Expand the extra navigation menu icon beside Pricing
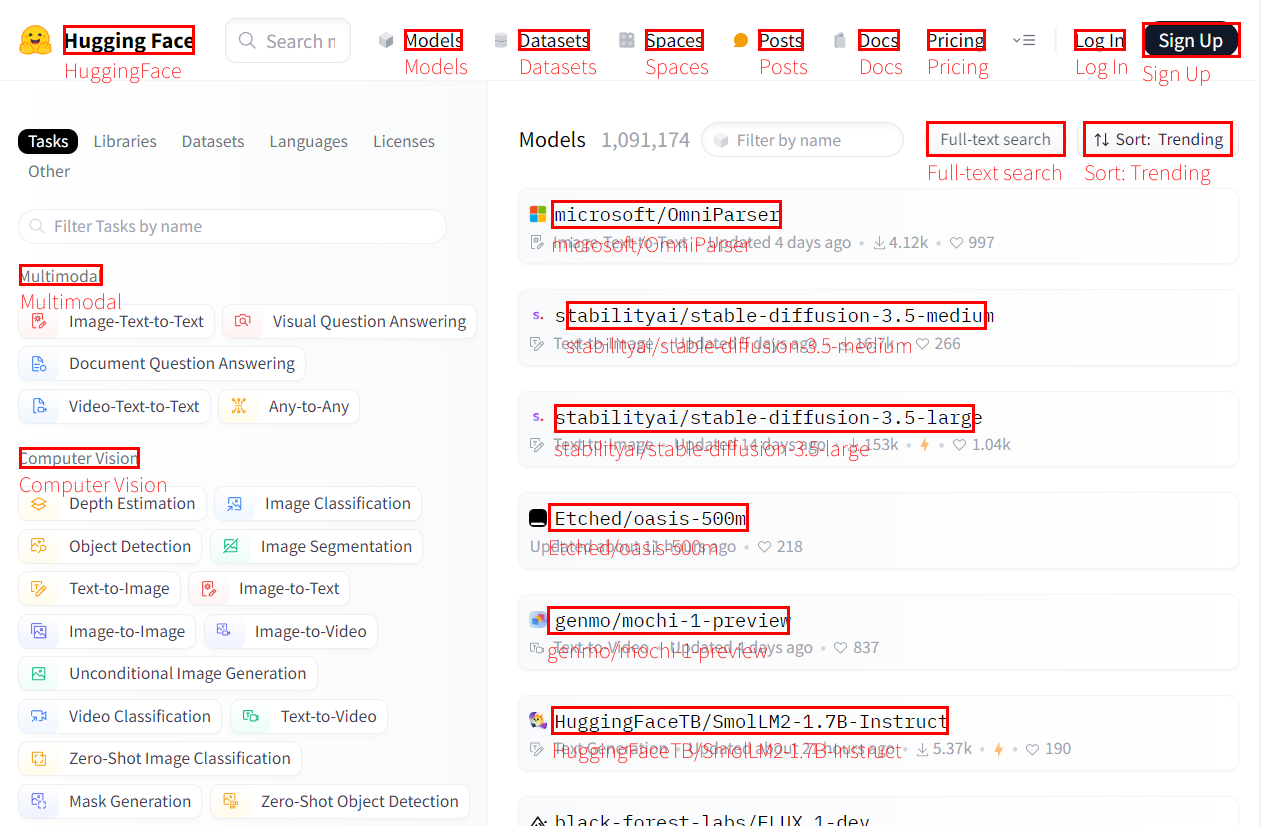The width and height of the screenshot is (1261, 826). (x=1023, y=40)
